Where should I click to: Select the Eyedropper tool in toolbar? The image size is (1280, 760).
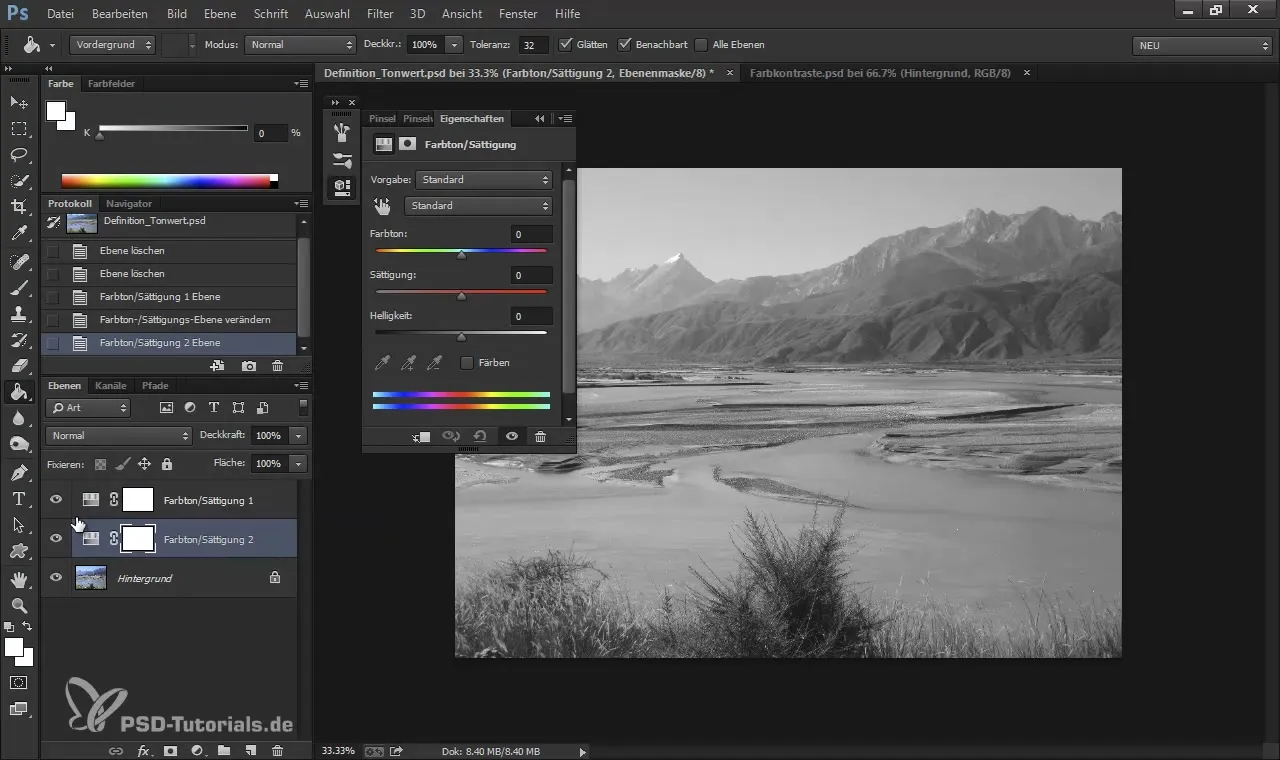(x=19, y=234)
